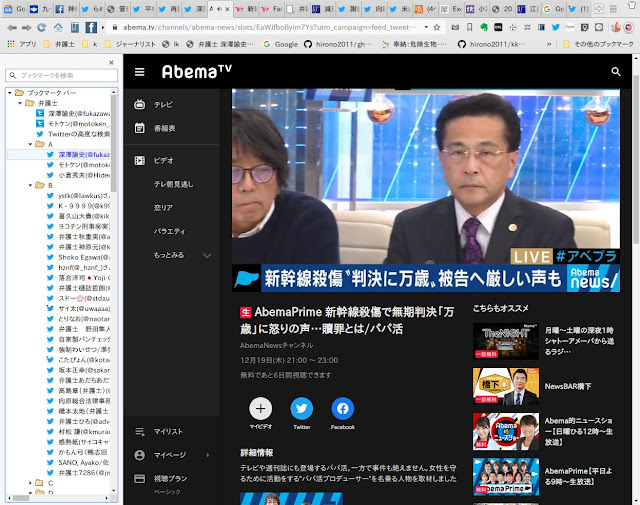Open Shoko Egawa bookmark entry
Viewport: 640px width, 505px height.
79,257
